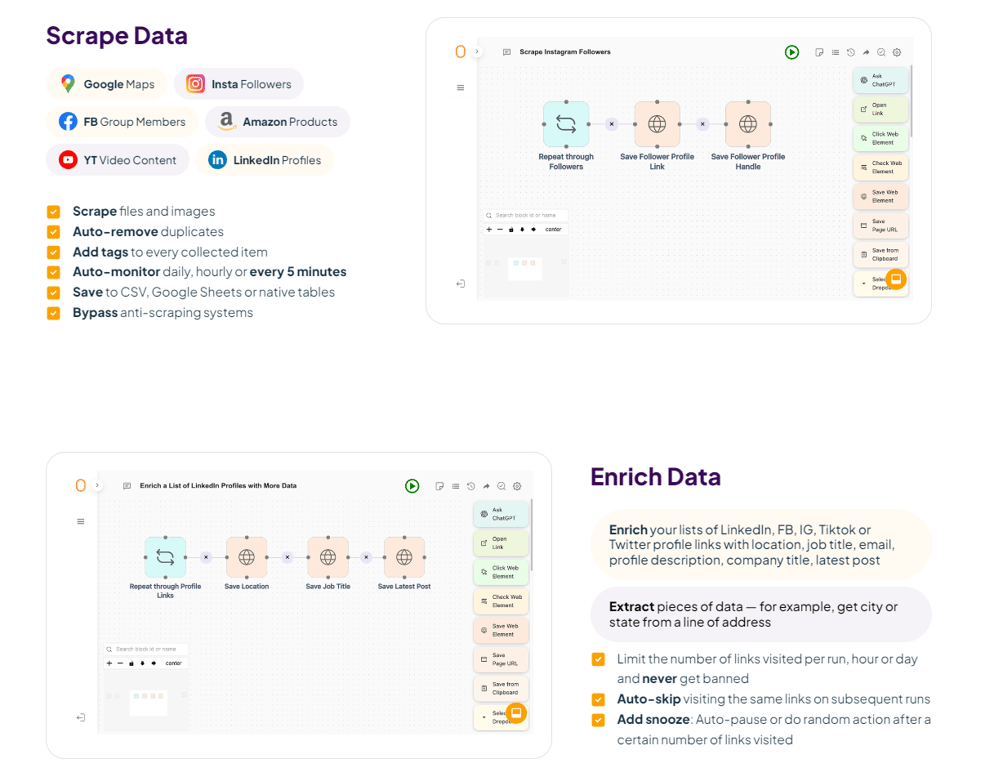Click center control in Scrape Instagram panel
The width and height of the screenshot is (994, 768).
[x=553, y=230]
